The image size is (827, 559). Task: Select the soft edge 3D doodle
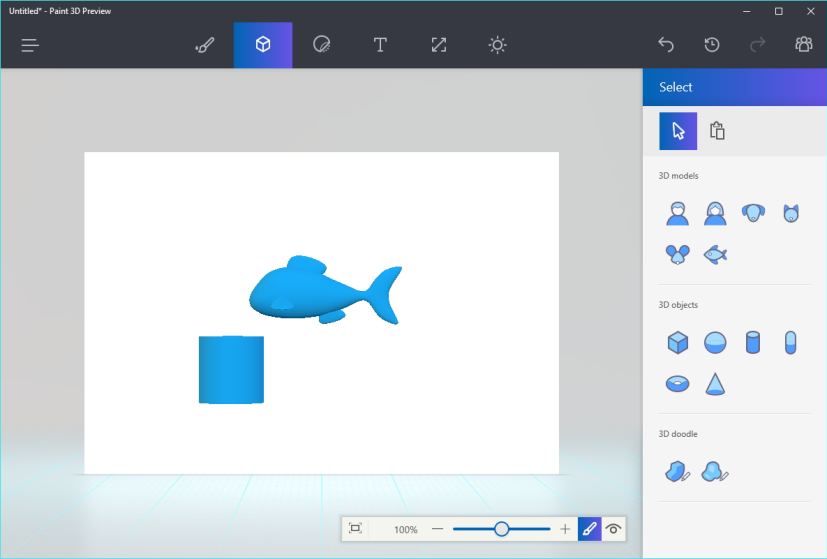(x=715, y=471)
